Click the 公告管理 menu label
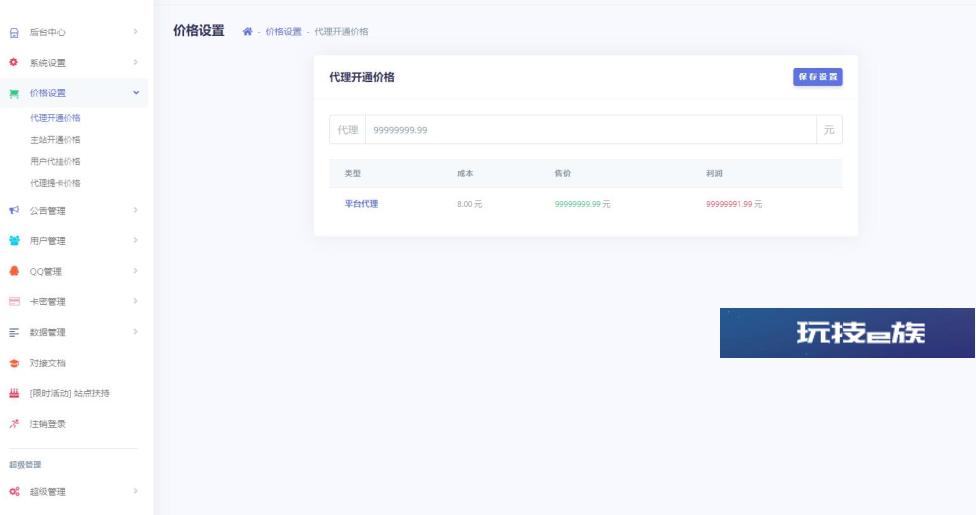Screen dimensions: 976x515 (x=47, y=210)
